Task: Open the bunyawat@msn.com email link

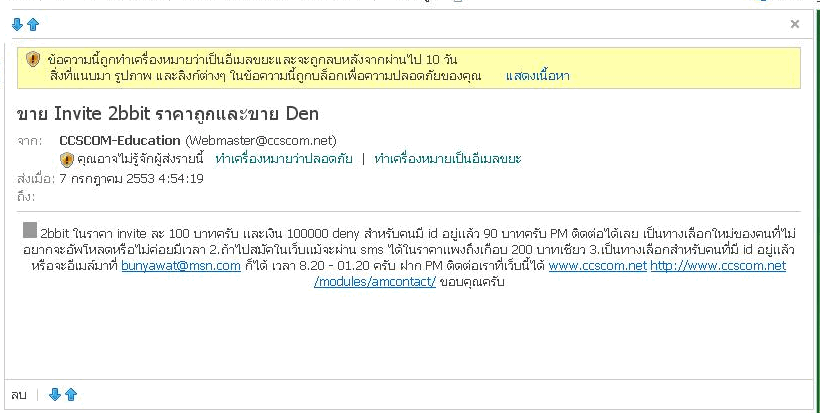Action: pyautogui.click(x=181, y=266)
